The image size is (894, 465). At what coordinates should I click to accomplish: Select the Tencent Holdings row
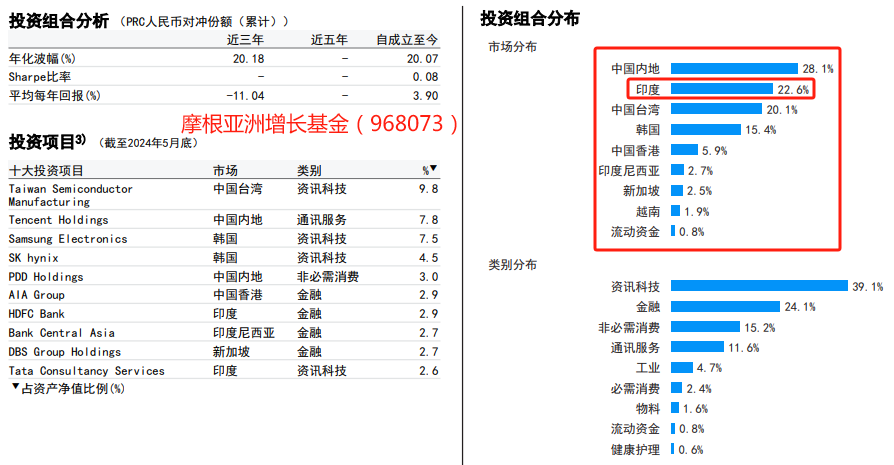(224, 220)
